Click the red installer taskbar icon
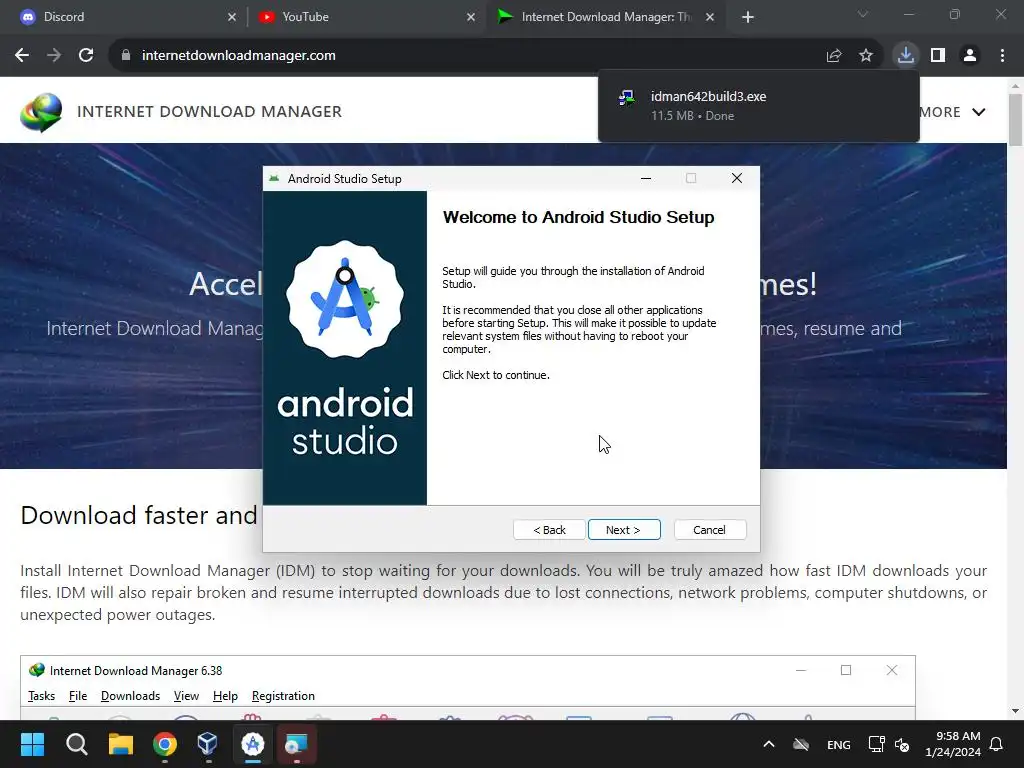The width and height of the screenshot is (1024, 768). click(296, 744)
